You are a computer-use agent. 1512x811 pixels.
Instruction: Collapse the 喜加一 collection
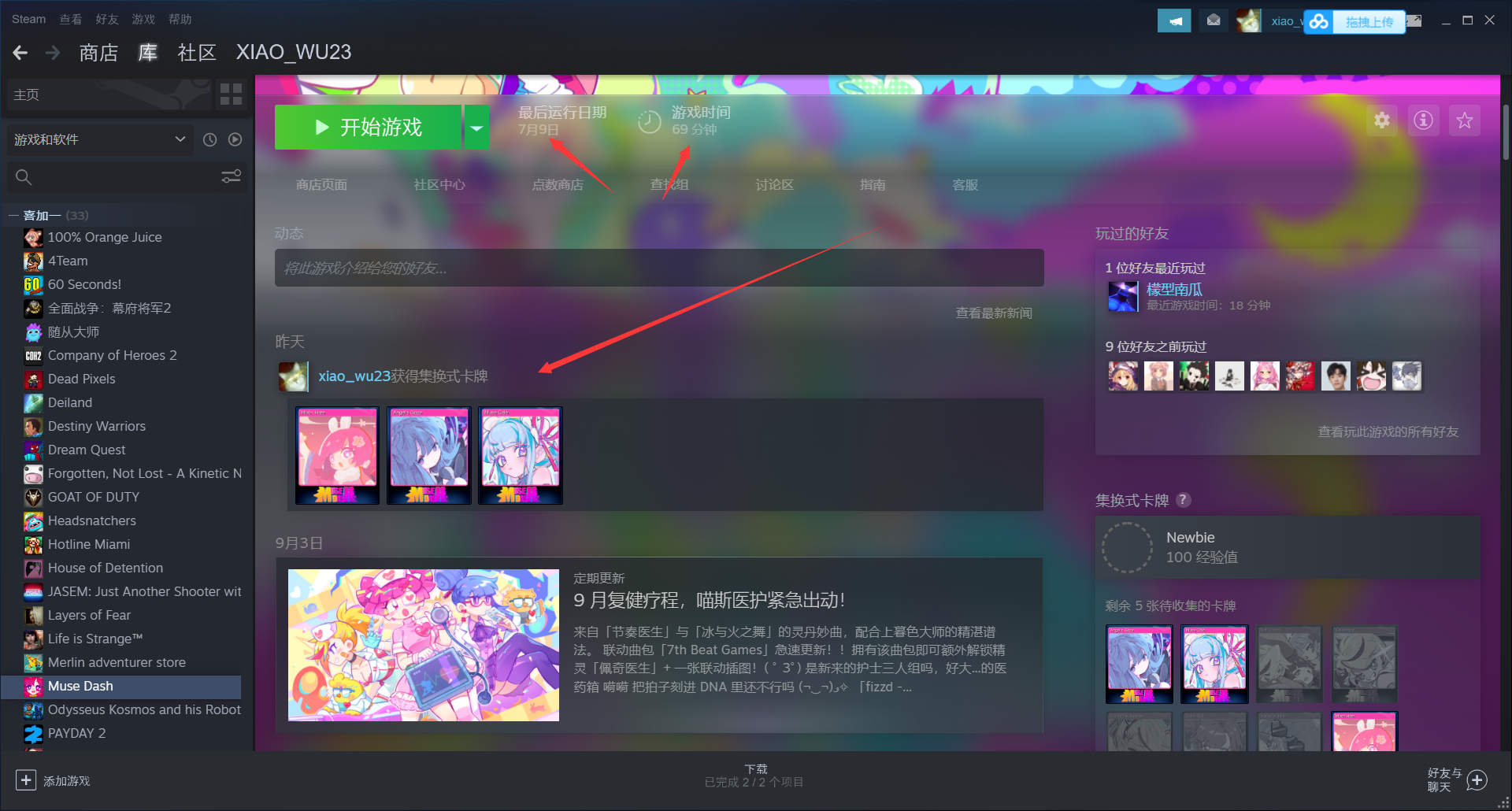(13, 215)
